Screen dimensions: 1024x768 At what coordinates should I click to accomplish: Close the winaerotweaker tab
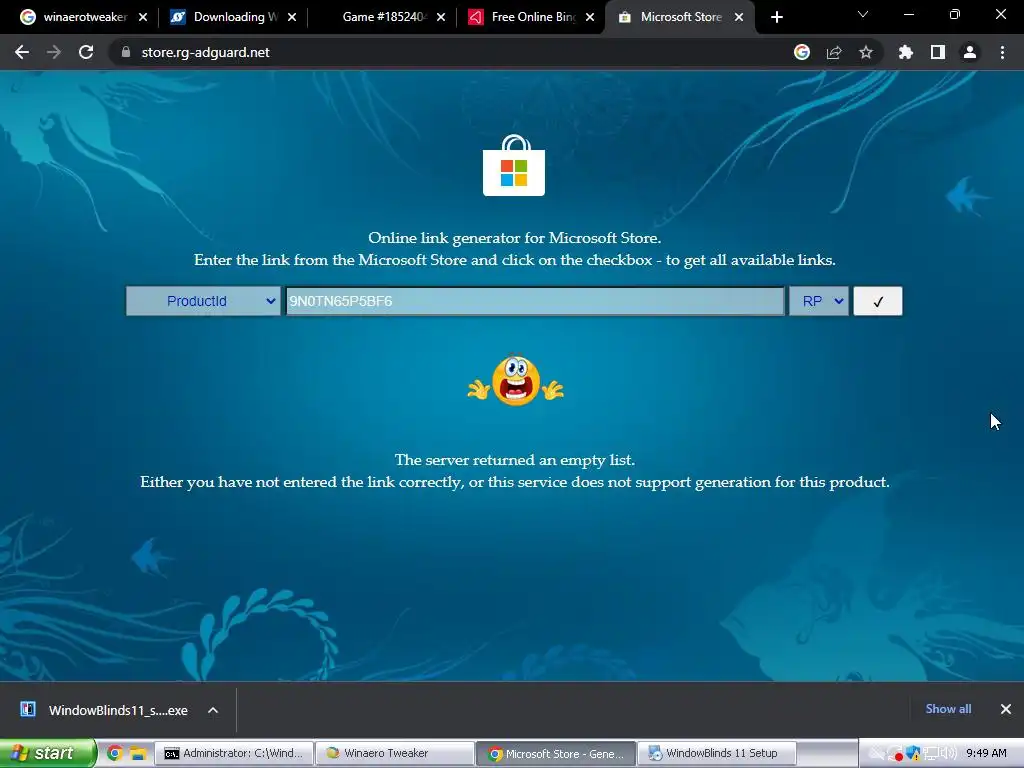[143, 17]
